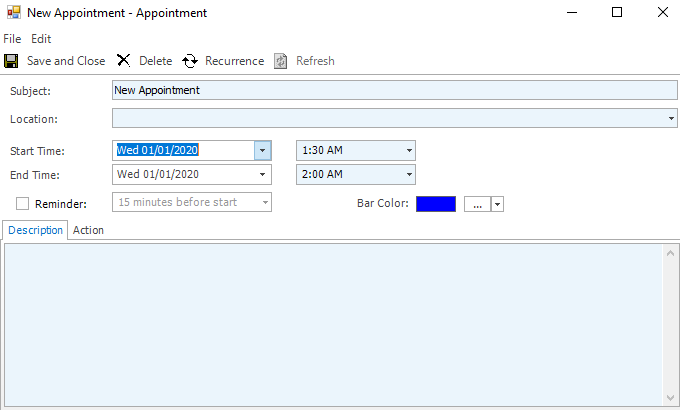Click the Delete X icon

point(124,61)
